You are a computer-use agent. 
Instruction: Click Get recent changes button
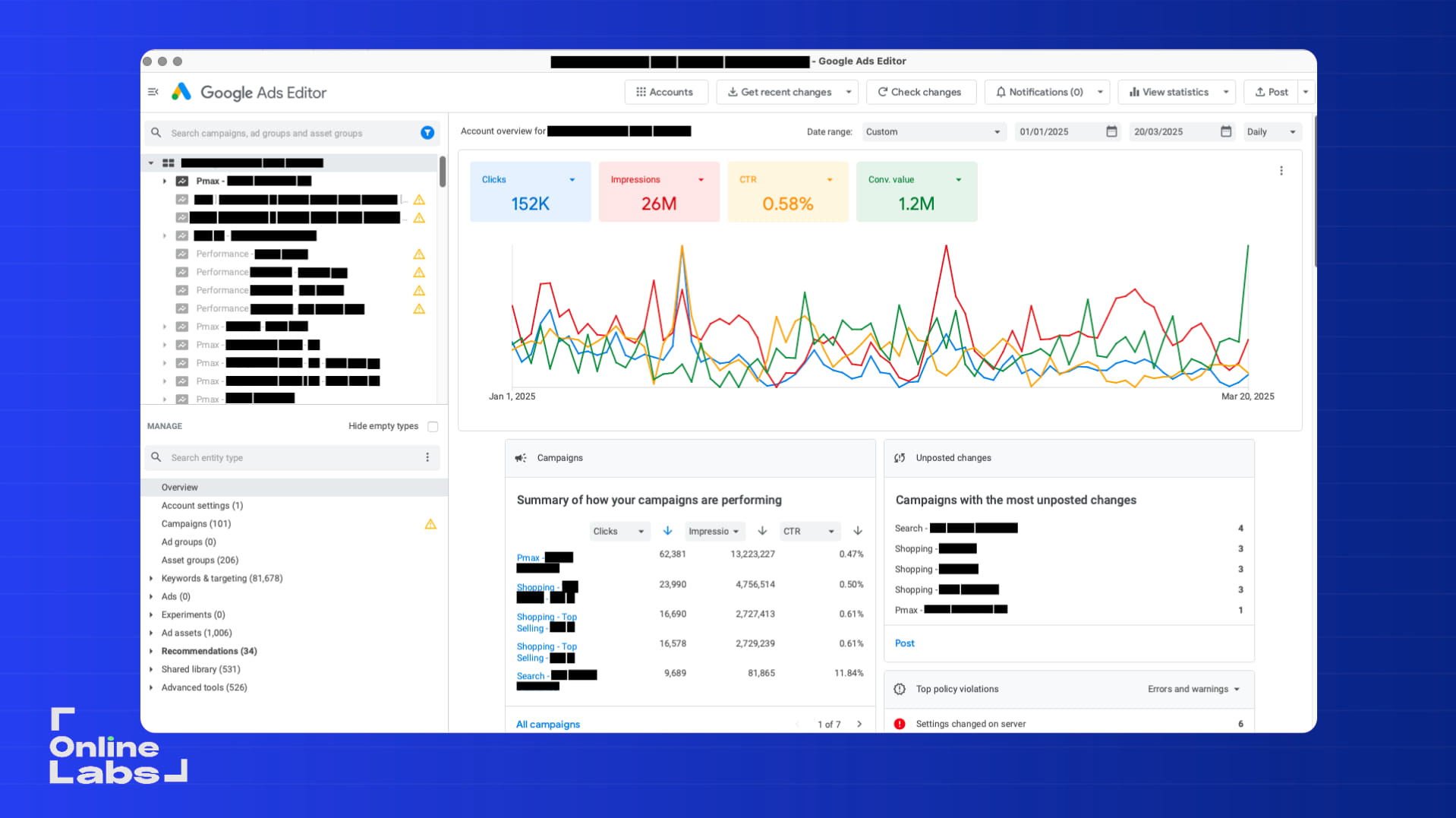pos(779,92)
